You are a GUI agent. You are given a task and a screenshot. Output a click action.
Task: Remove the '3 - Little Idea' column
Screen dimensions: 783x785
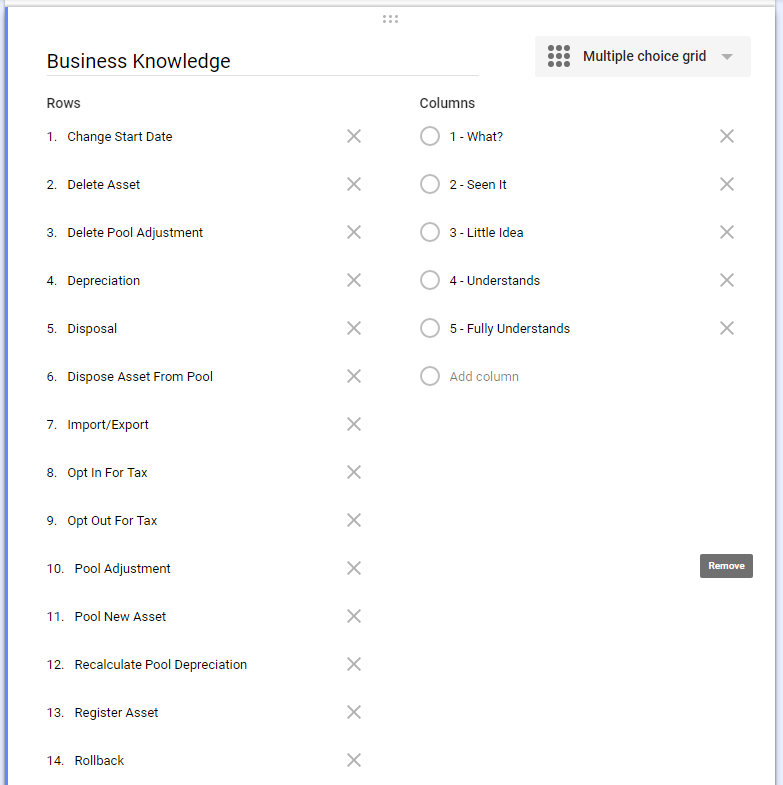[727, 232]
